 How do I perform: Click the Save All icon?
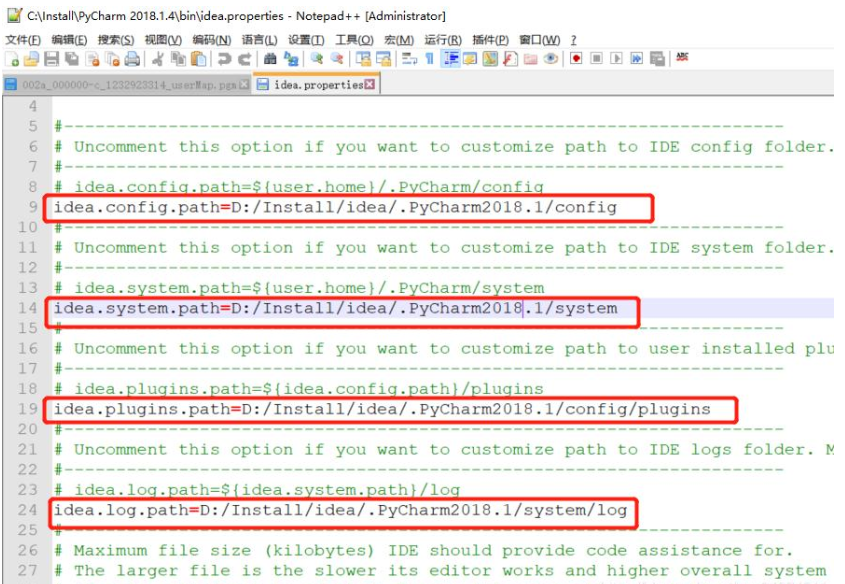coord(71,59)
